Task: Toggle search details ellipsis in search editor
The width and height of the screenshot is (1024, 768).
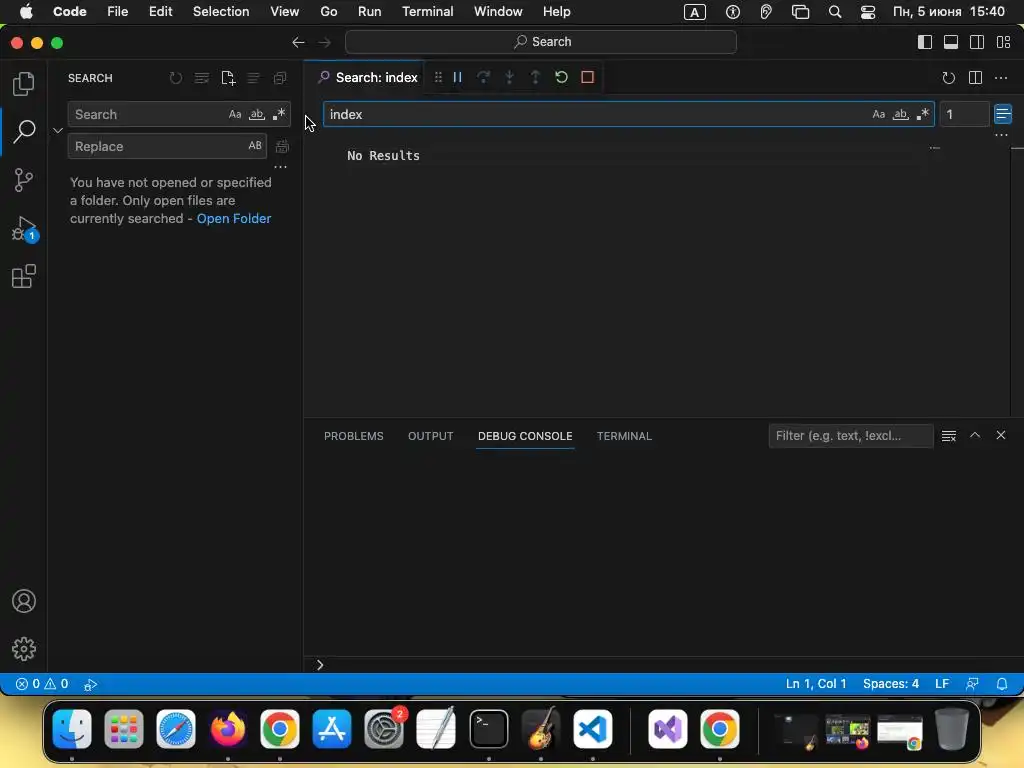Action: click(x=1001, y=135)
